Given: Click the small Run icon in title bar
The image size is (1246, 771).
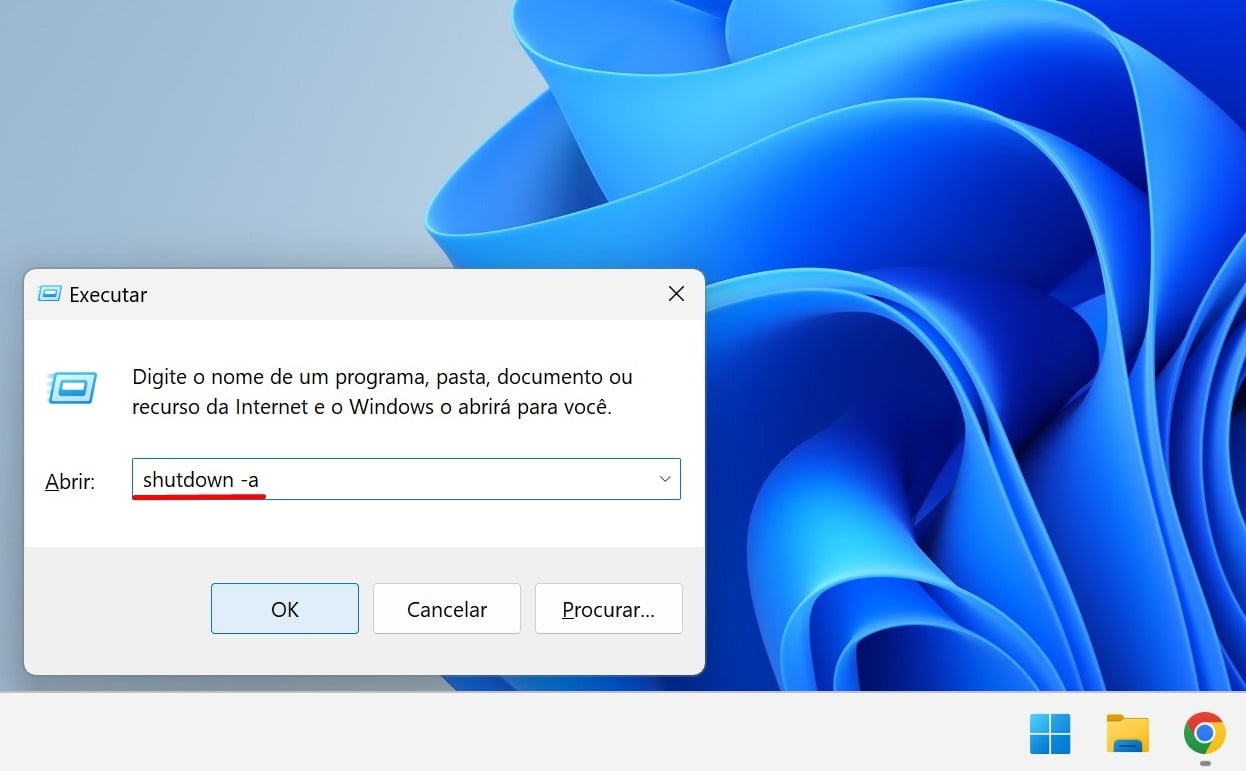Looking at the screenshot, I should pos(49,294).
